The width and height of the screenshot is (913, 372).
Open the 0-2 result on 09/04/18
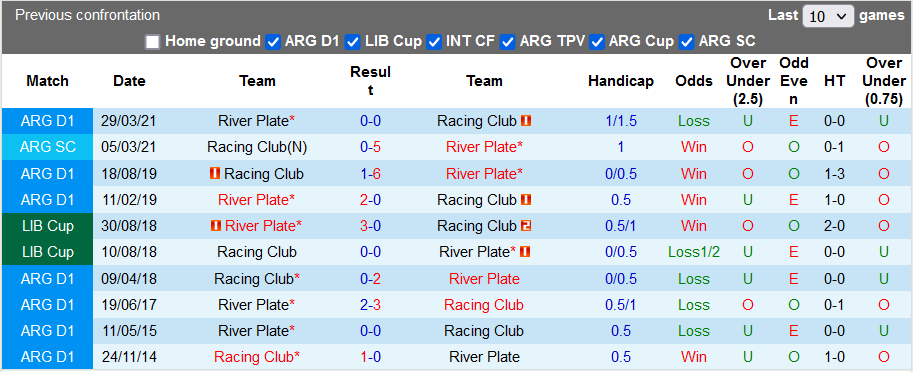(x=370, y=279)
